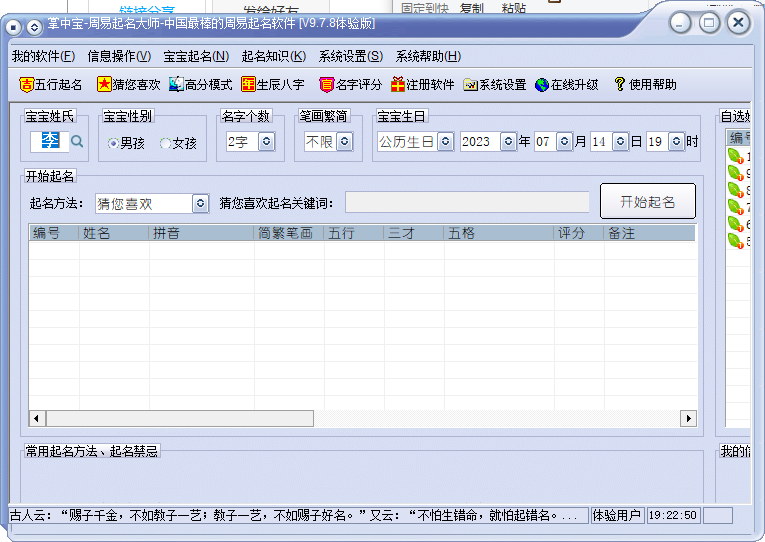Click the 开始起名 button
765x542 pixels.
pyautogui.click(x=647, y=201)
